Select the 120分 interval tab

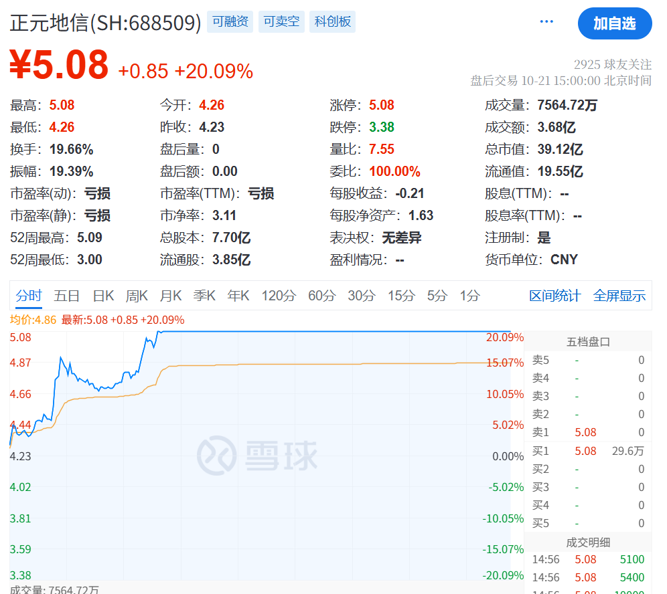pyautogui.click(x=279, y=295)
